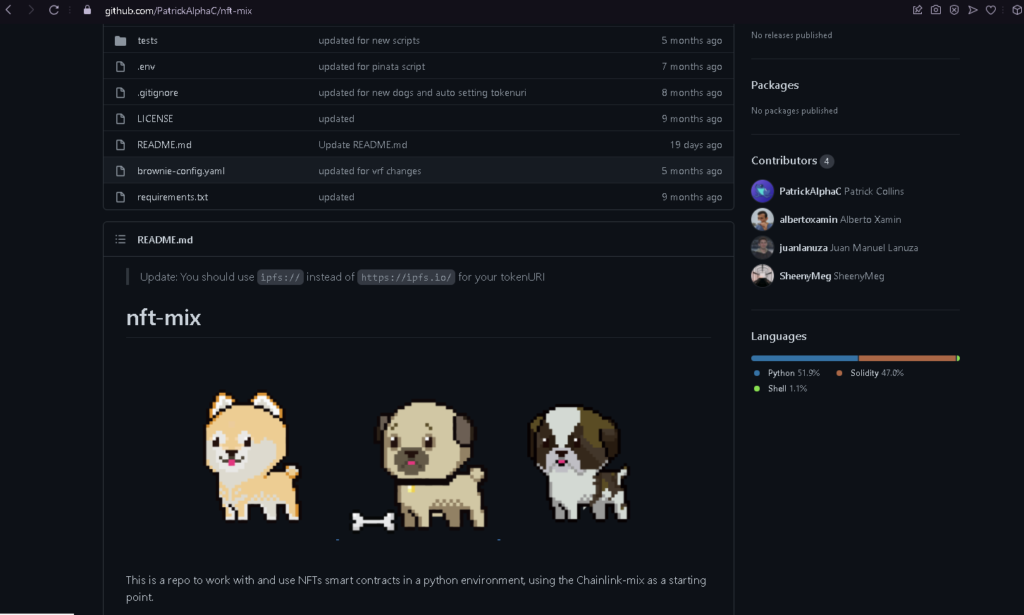This screenshot has height=615, width=1024.
Task: Click PatrickAlphaC's avatar
Action: pyautogui.click(x=762, y=191)
